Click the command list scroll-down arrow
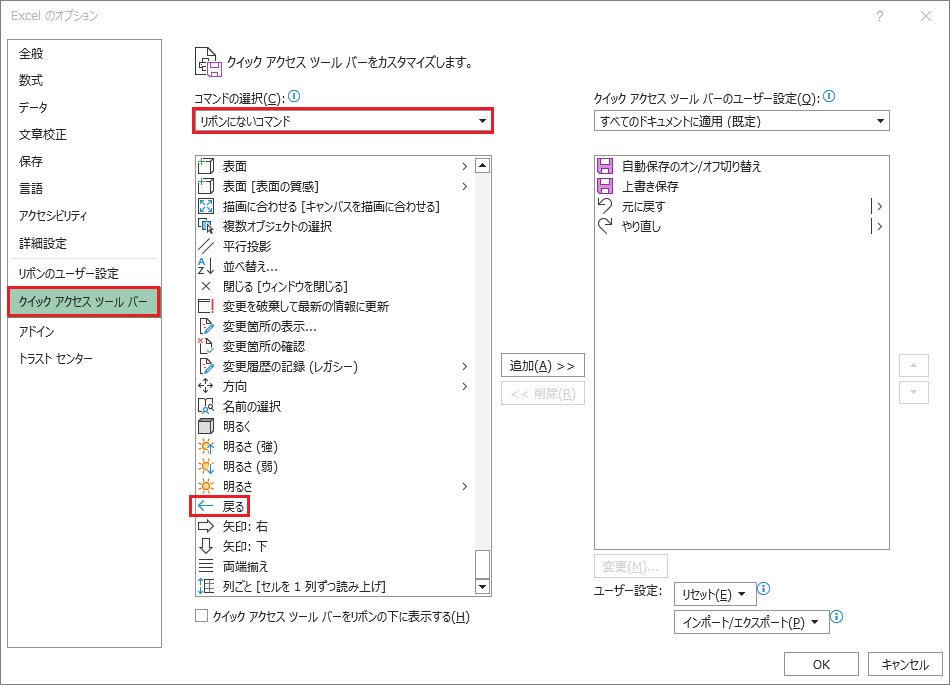Image resolution: width=950 pixels, height=685 pixels. point(482,587)
